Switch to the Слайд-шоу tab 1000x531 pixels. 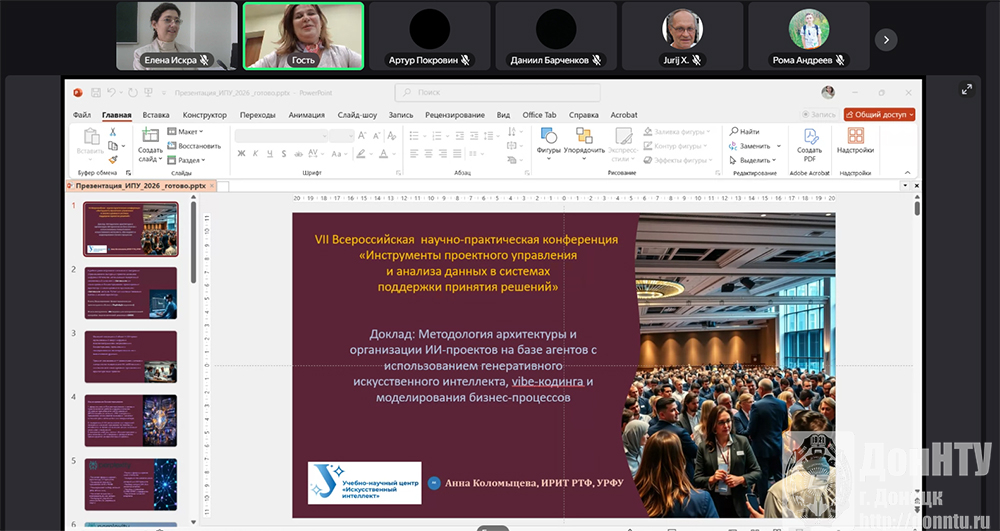click(357, 115)
